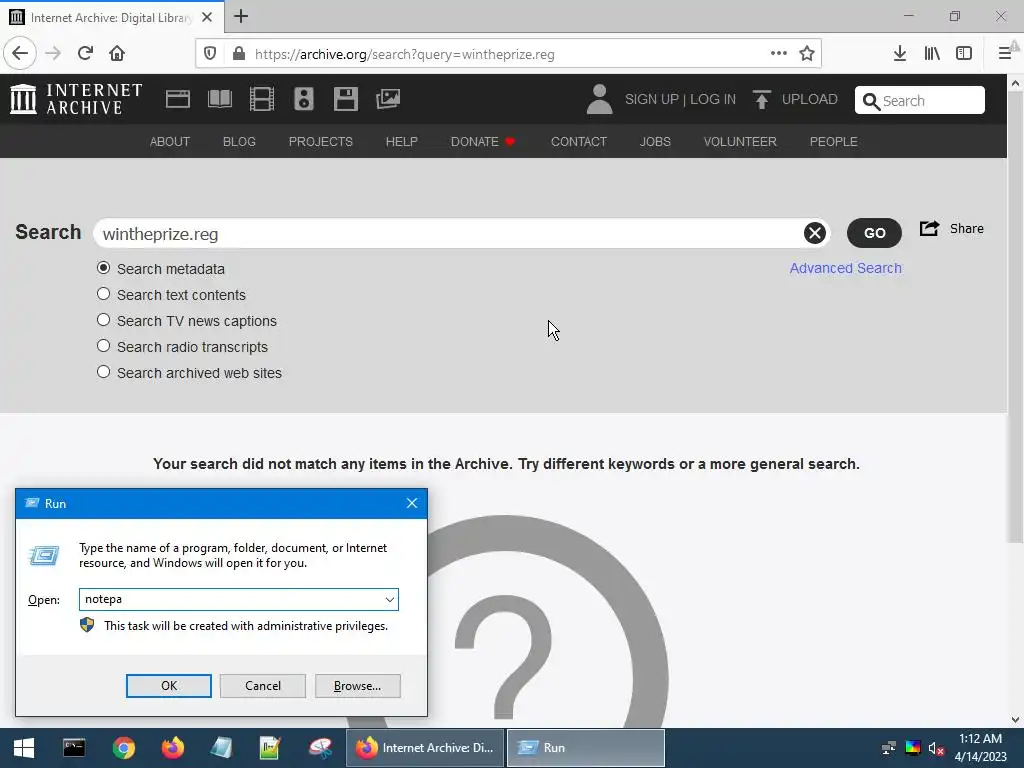This screenshot has width=1024, height=768.
Task: Click Cancel in Run dialog
Action: pyautogui.click(x=263, y=686)
